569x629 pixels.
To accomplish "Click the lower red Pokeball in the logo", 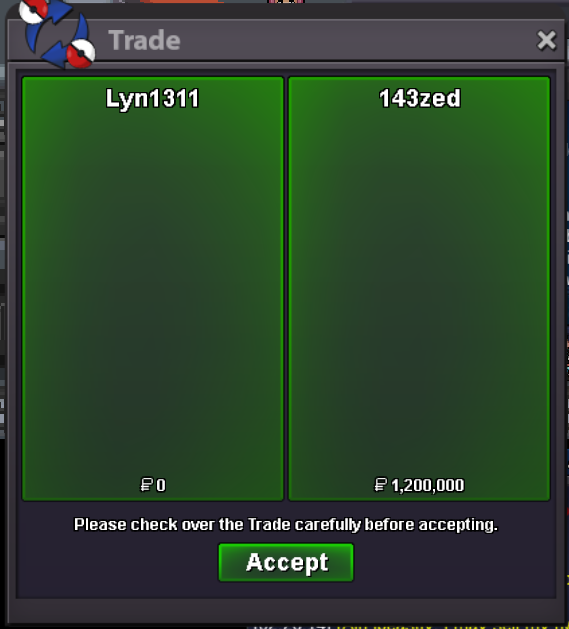I will coord(81,53).
